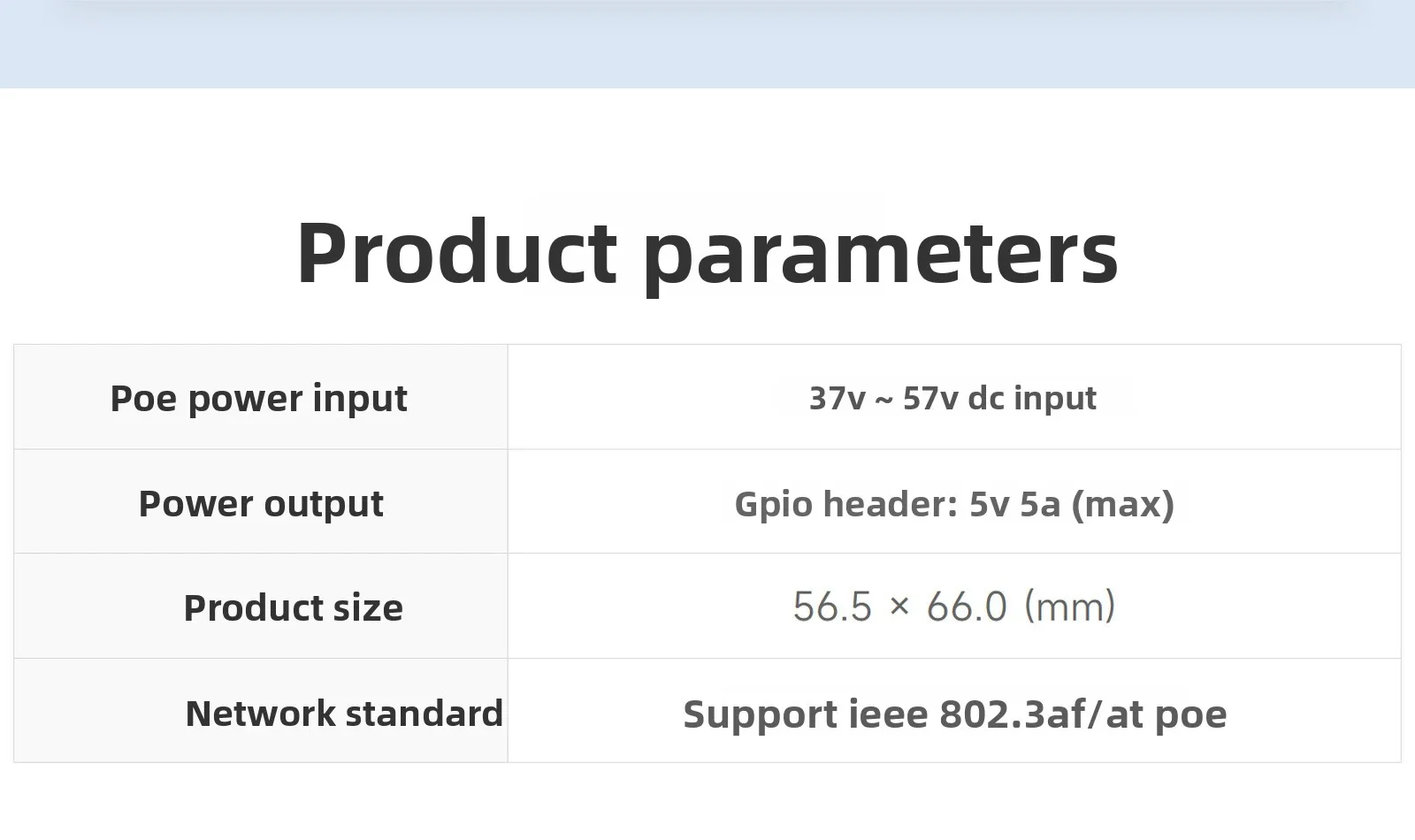This screenshot has height=840, width=1415.
Task: Click the '(mm)' unit text
Action: coord(1069,607)
